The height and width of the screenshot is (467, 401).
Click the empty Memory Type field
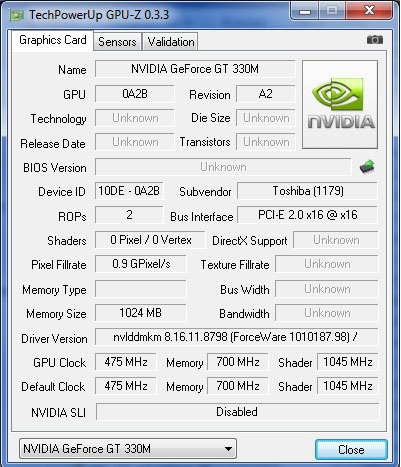(x=141, y=289)
